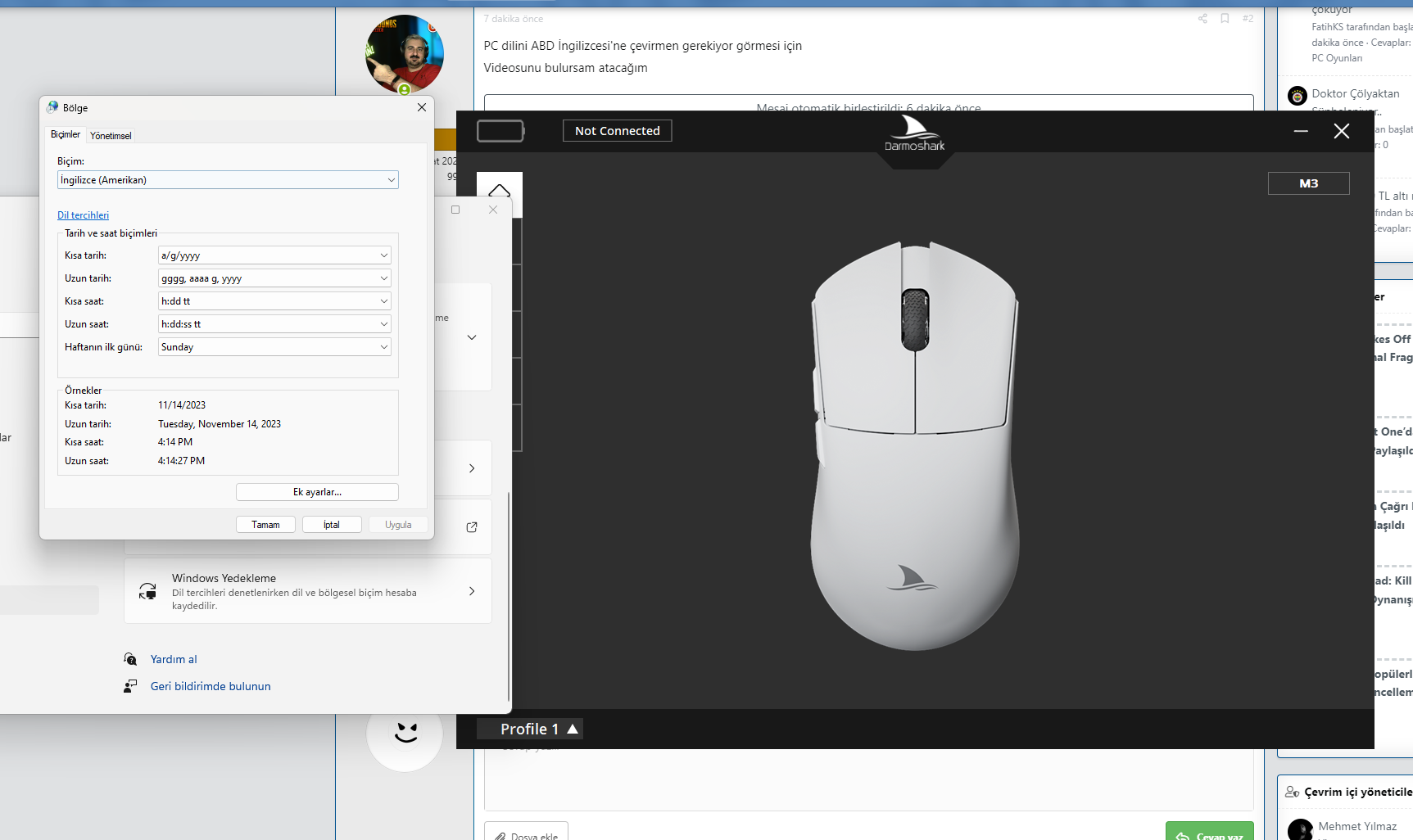1413x840 pixels.
Task: Cancel with the İptal button
Action: 332,525
